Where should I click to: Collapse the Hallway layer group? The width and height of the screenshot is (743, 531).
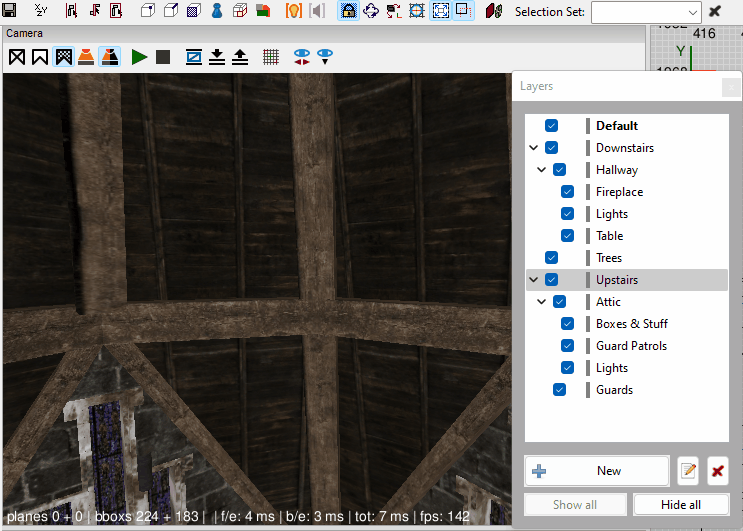(x=542, y=170)
